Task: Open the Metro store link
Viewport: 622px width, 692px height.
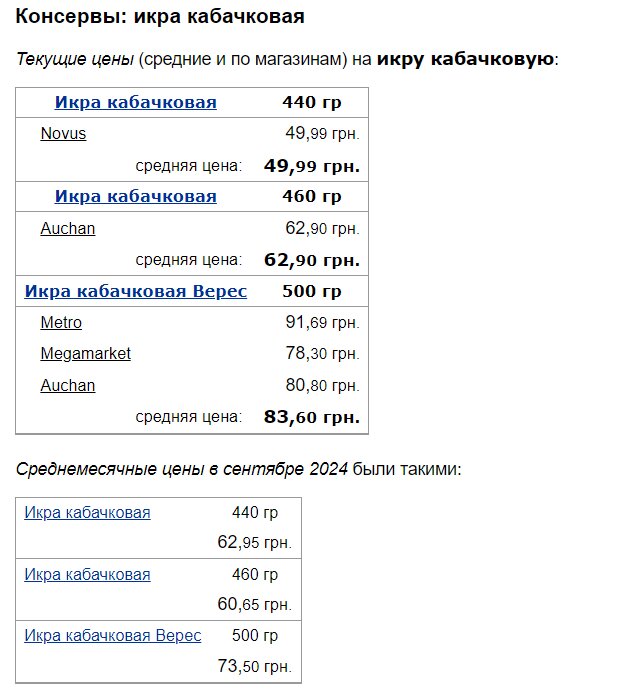Action: (61, 323)
